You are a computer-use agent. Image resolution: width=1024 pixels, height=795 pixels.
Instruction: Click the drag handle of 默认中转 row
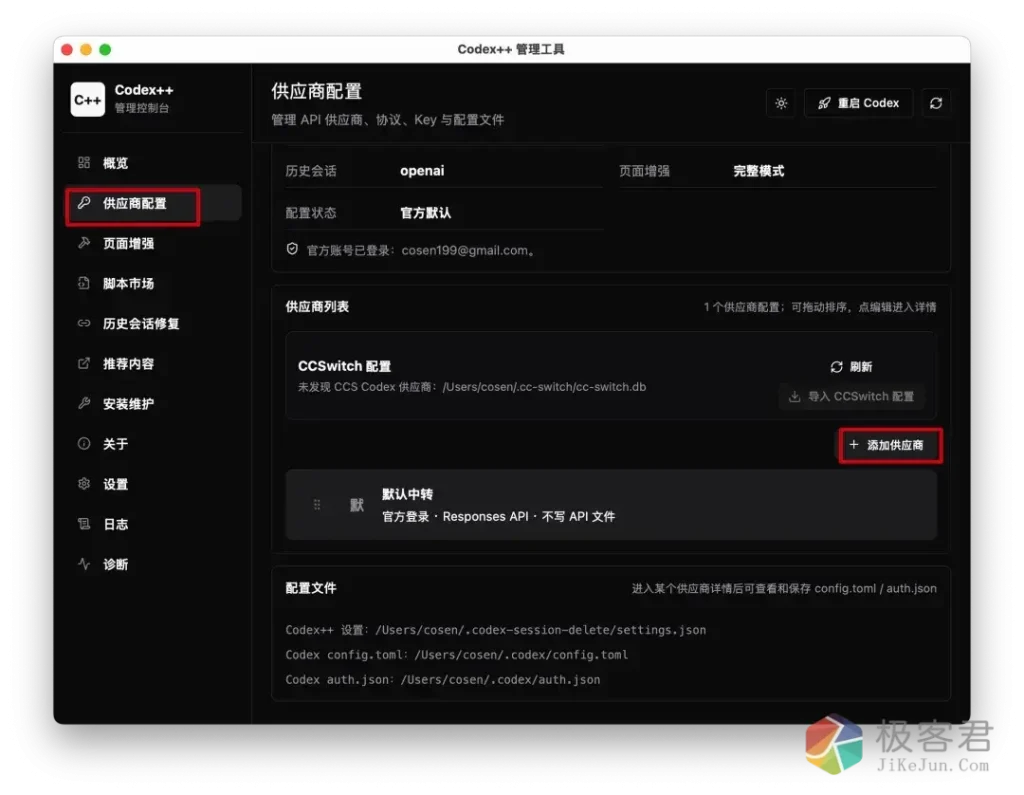tap(317, 505)
